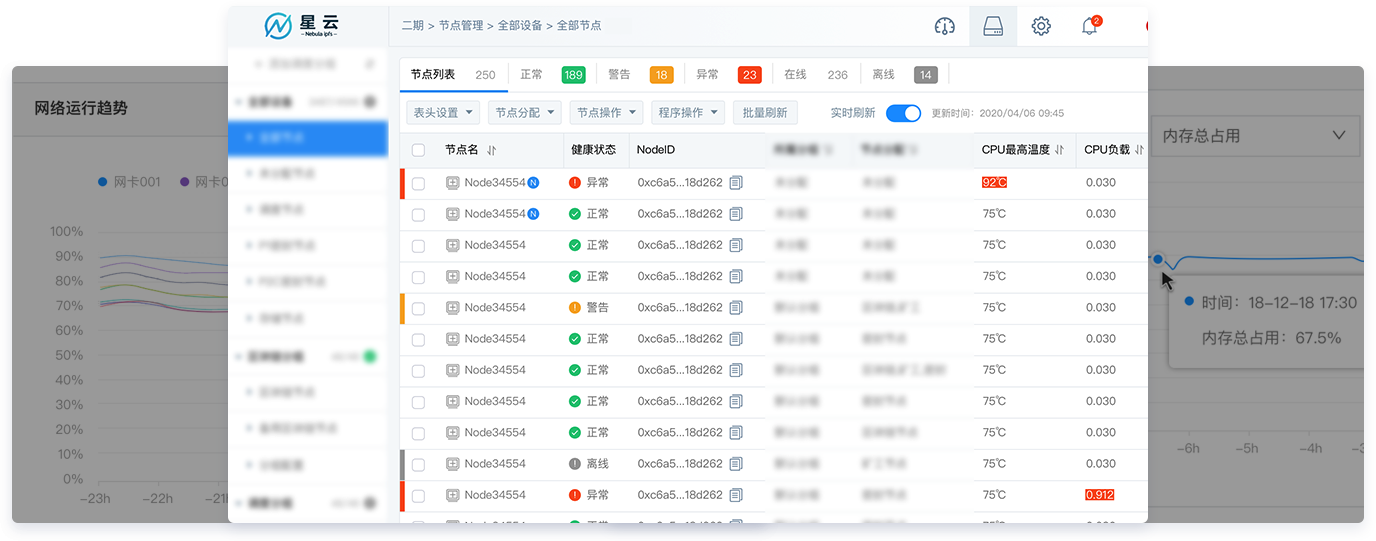Expand the node in the 警告 row
This screenshot has width=1376, height=541.
tap(452, 308)
